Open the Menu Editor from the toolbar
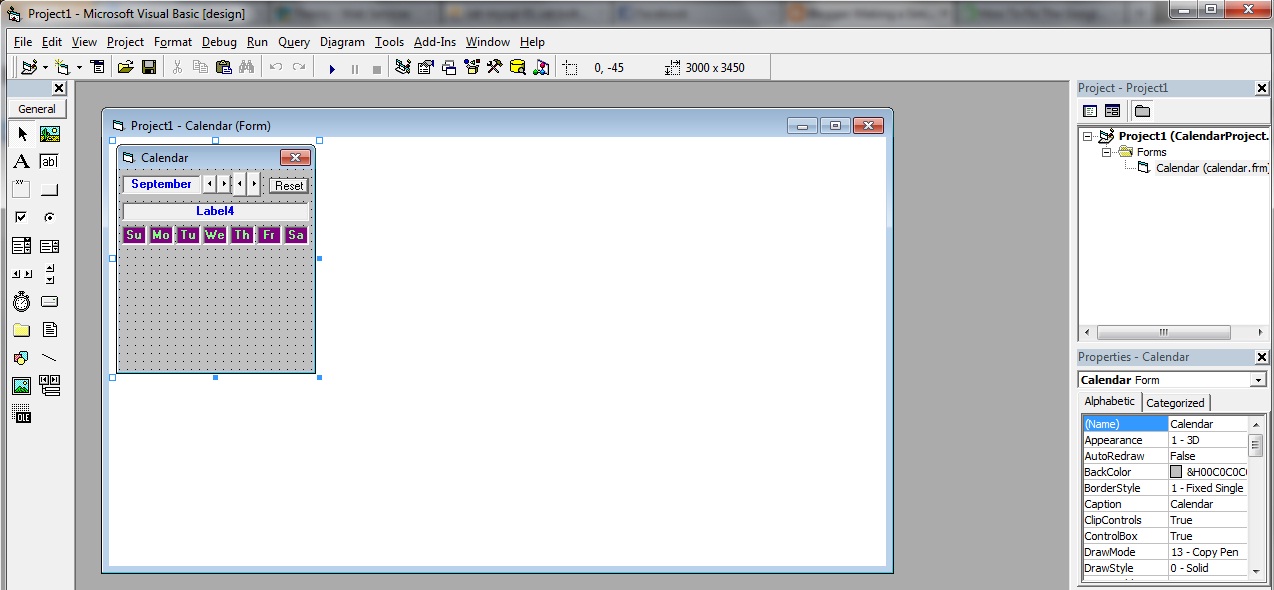The width and height of the screenshot is (1274, 590). pos(96,67)
